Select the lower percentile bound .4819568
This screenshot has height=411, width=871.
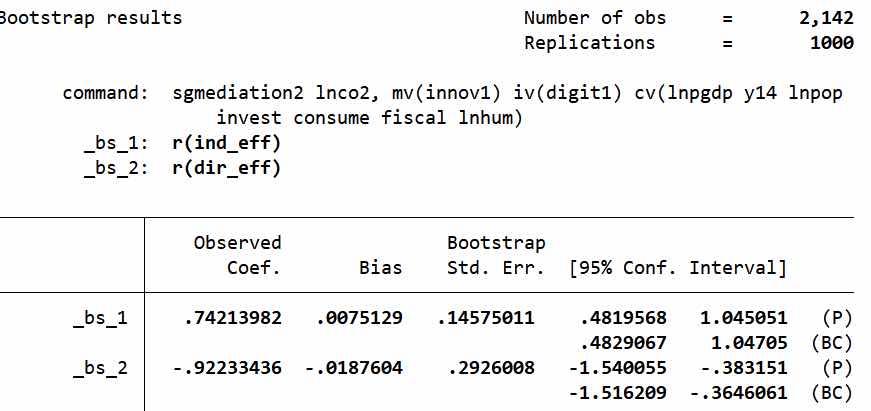click(618, 319)
